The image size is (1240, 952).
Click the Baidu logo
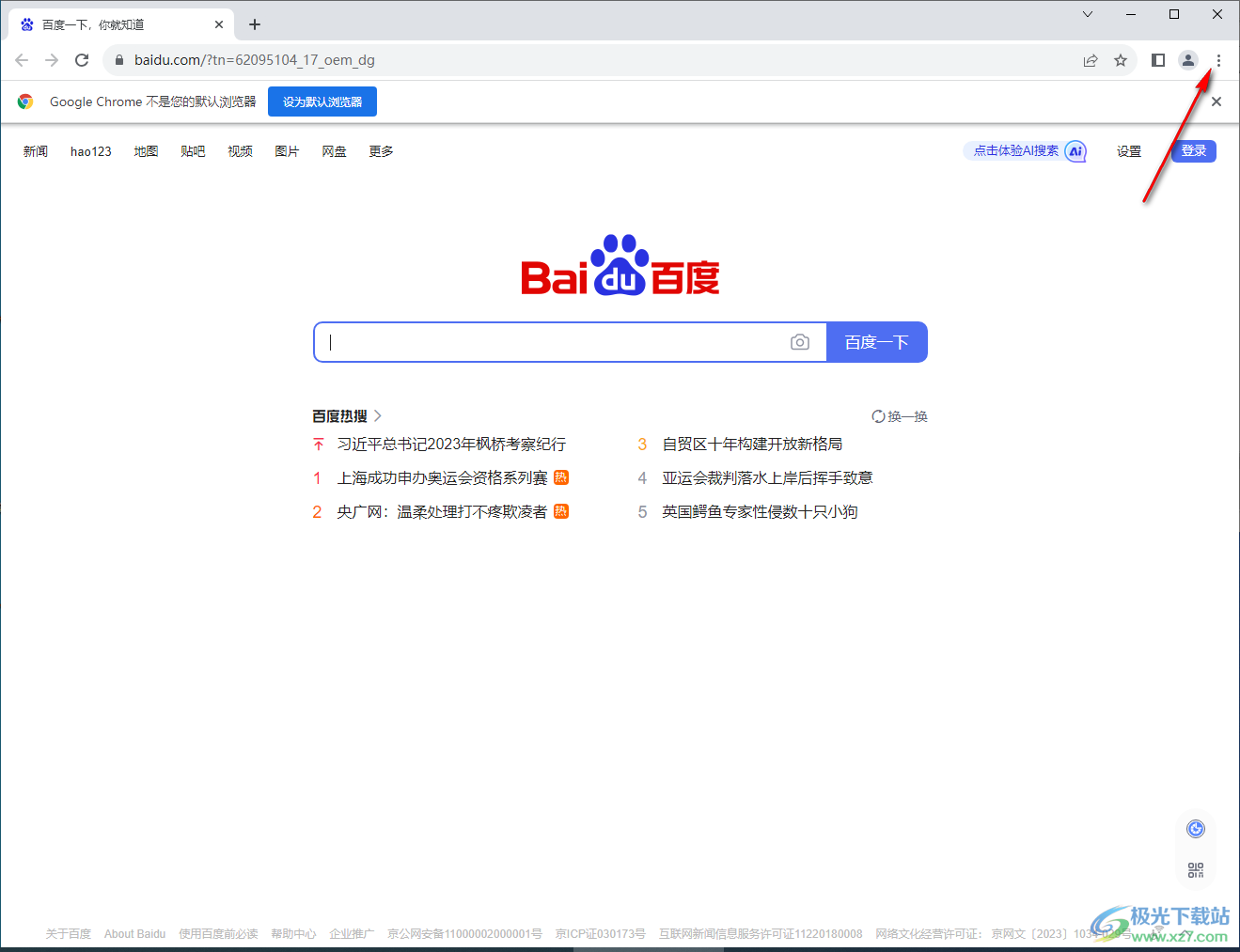[x=620, y=265]
